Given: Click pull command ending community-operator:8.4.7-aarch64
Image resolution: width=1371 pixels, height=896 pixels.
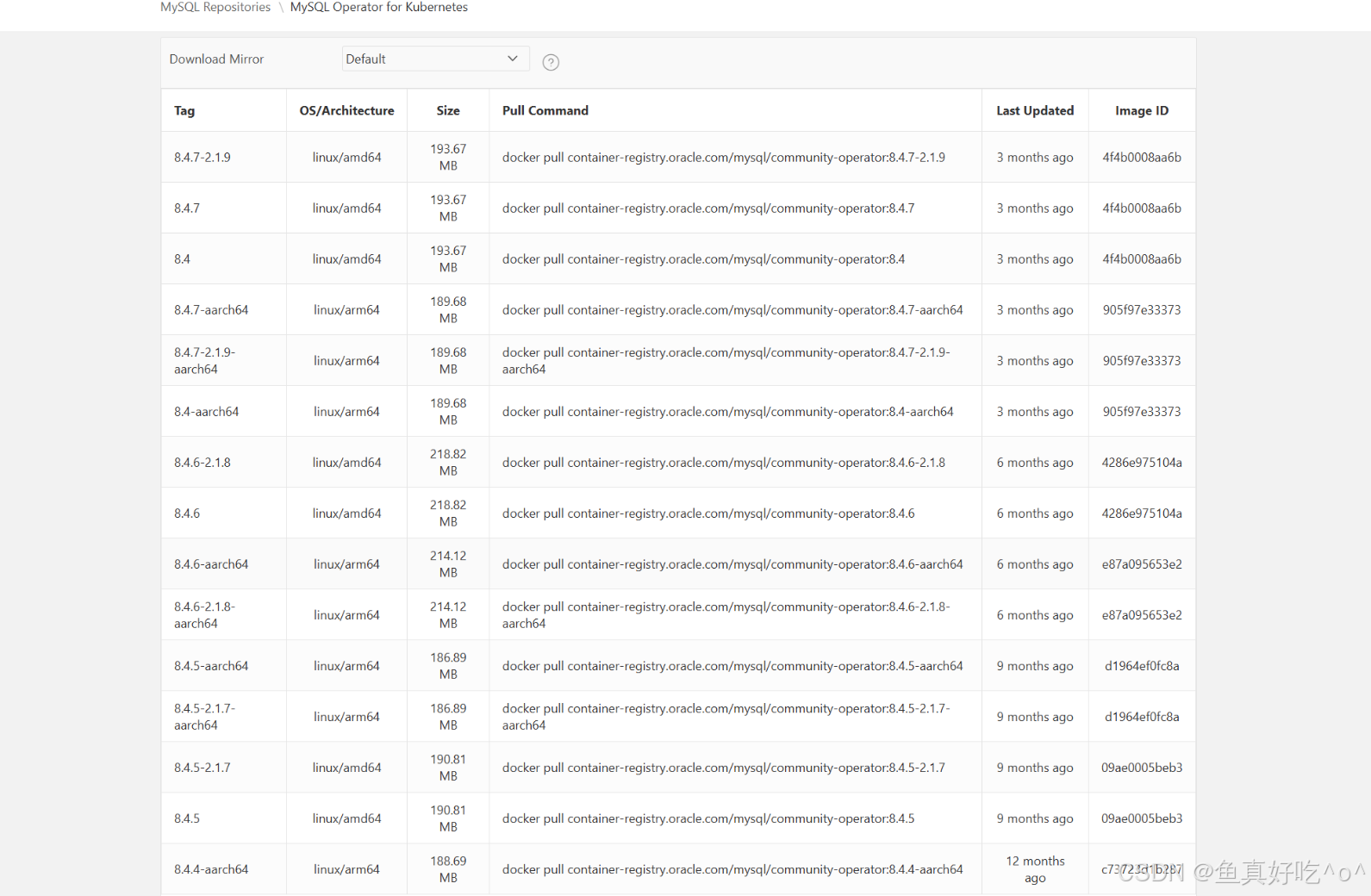Looking at the screenshot, I should [732, 309].
